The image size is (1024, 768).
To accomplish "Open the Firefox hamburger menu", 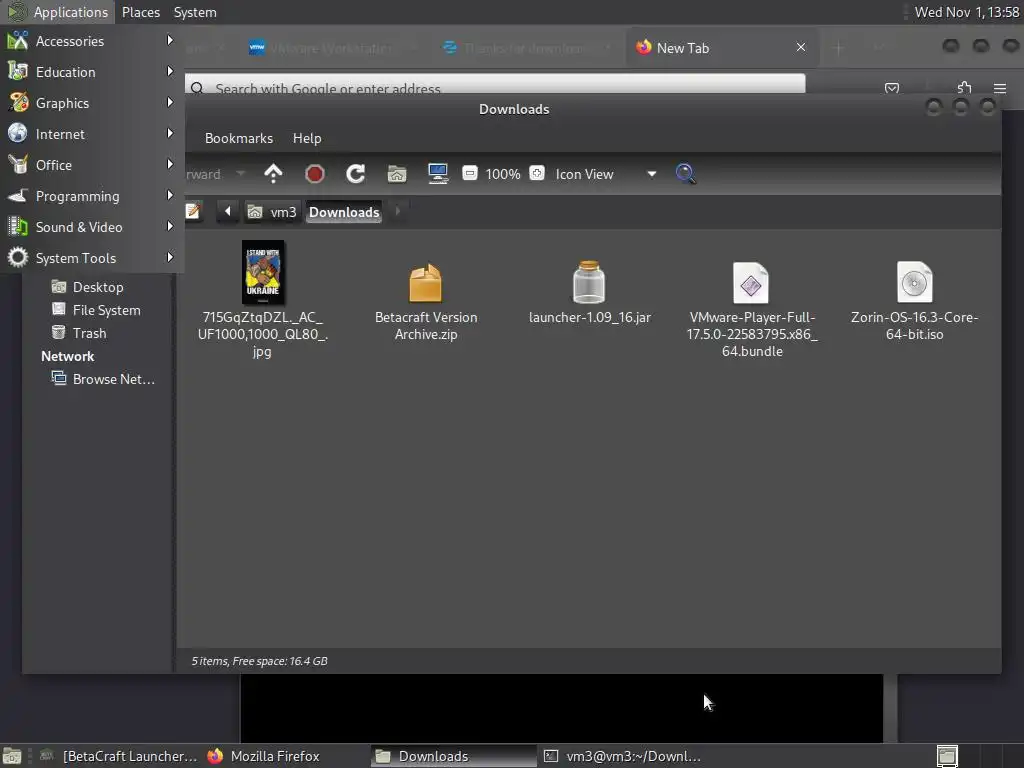I will pyautogui.click(x=1000, y=88).
